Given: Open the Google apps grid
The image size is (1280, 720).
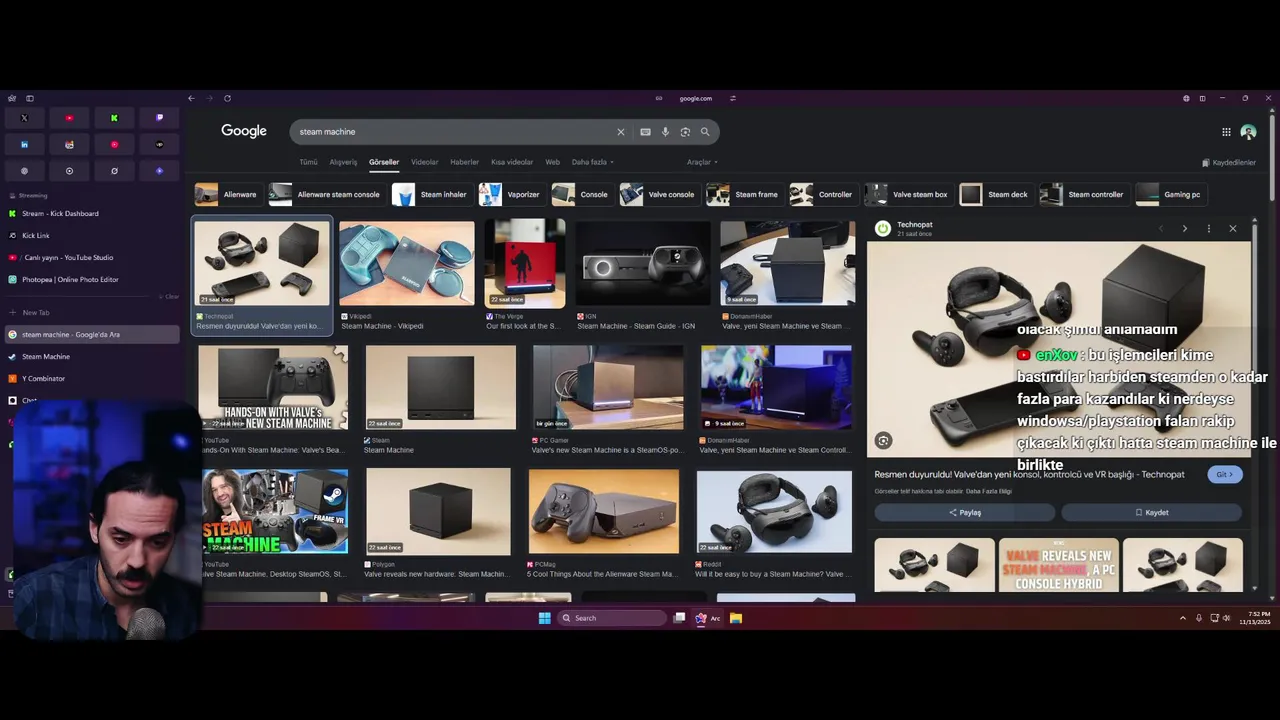Looking at the screenshot, I should (1226, 132).
